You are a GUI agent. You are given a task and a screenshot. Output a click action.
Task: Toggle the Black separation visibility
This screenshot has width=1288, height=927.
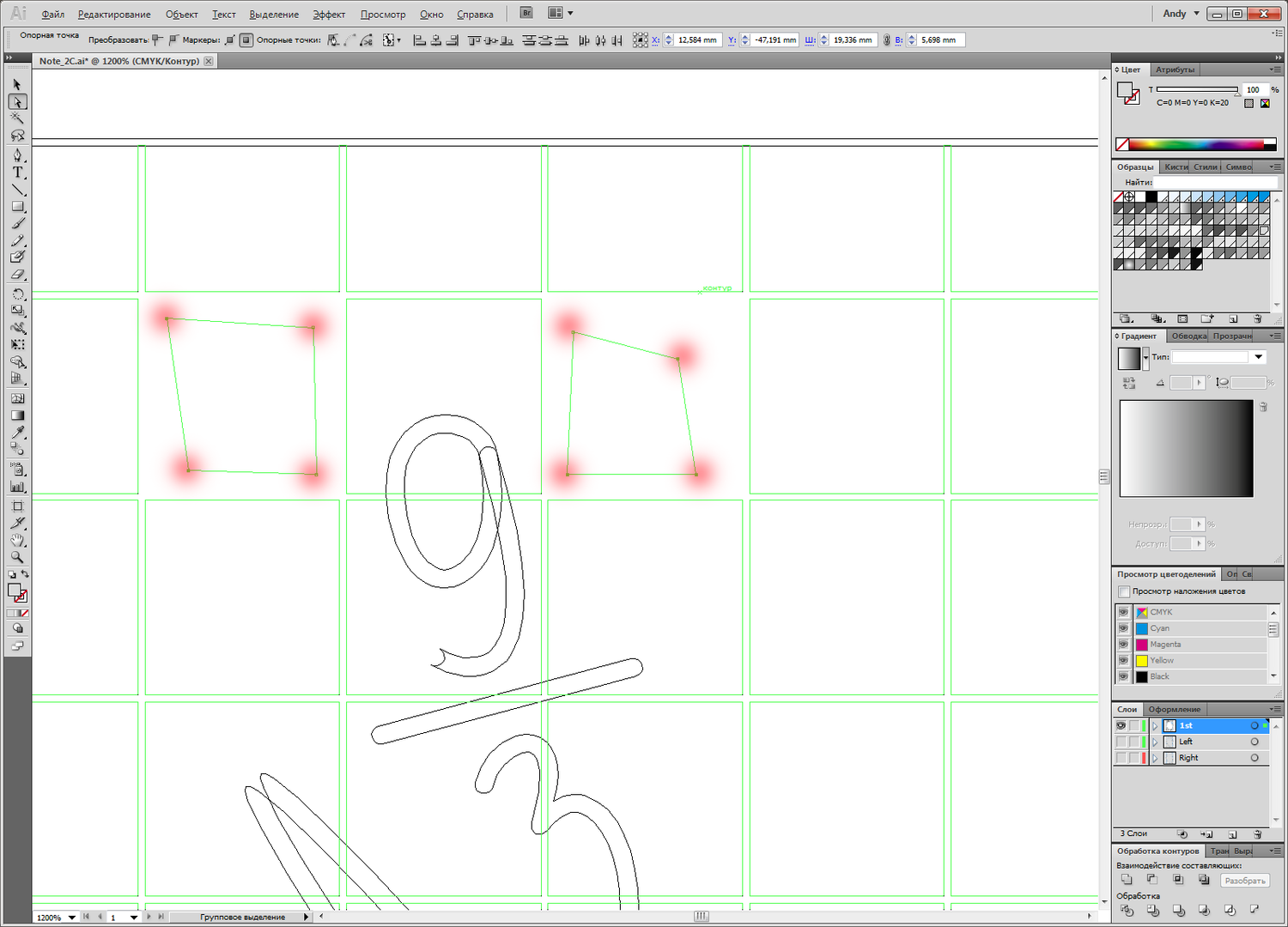click(x=1123, y=676)
